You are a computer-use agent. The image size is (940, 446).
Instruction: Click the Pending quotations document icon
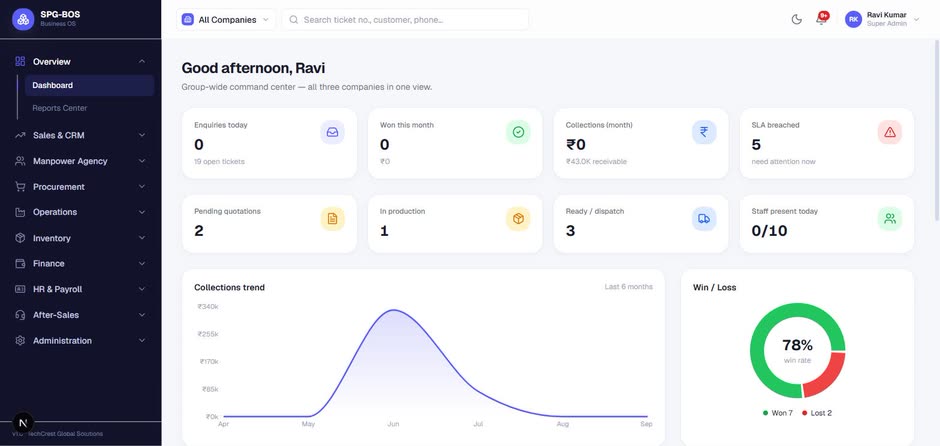coord(332,219)
